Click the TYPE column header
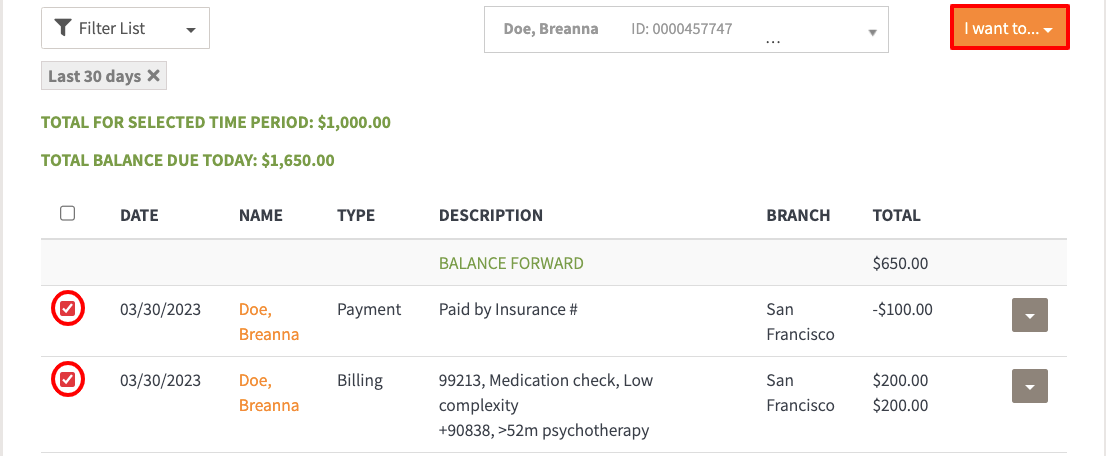The width and height of the screenshot is (1106, 456). 356,215
